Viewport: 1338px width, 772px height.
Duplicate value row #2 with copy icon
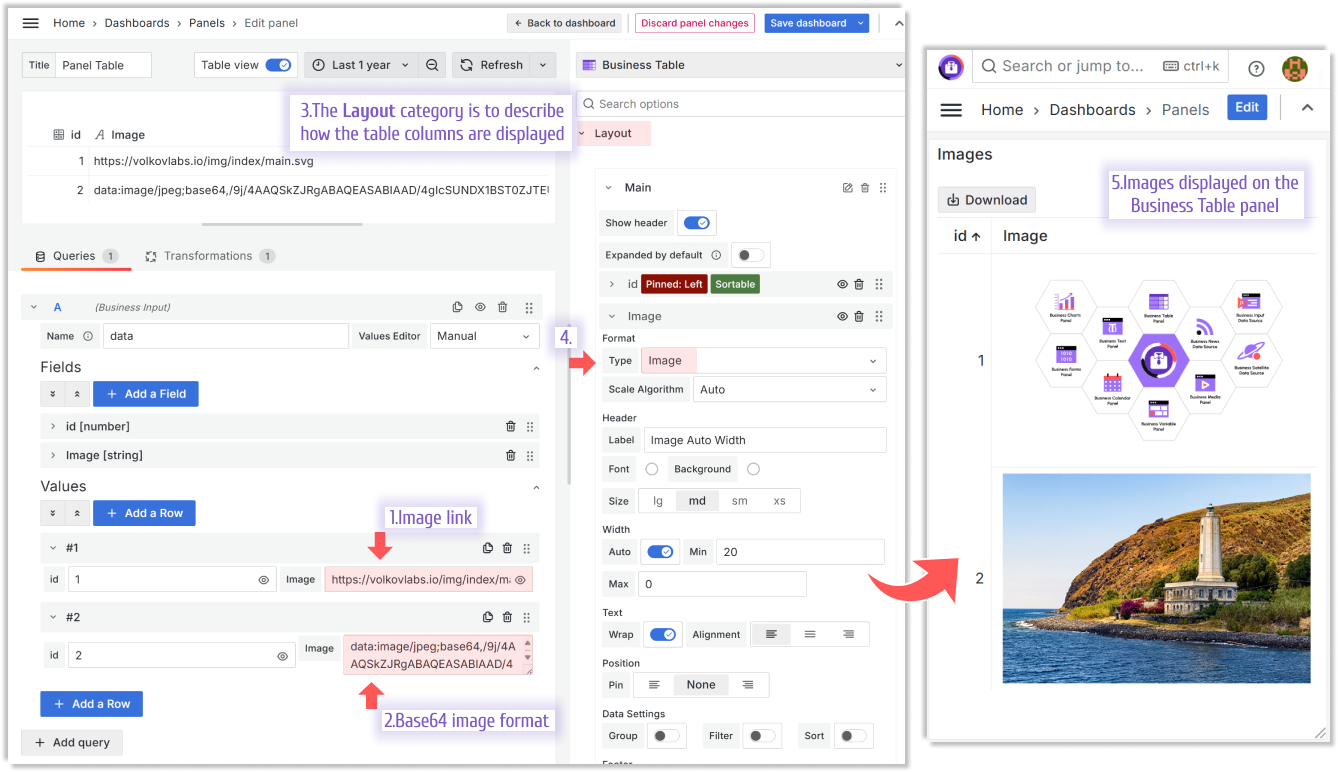pyautogui.click(x=488, y=618)
